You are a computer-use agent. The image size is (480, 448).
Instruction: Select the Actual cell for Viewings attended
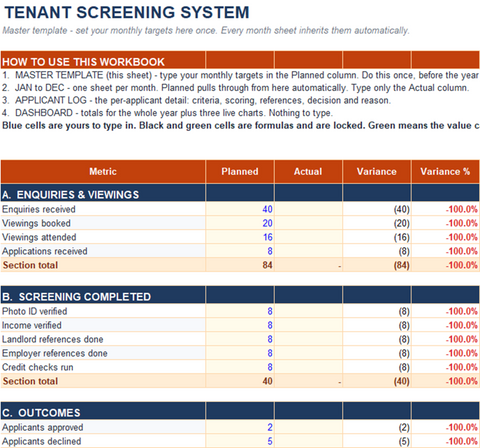tap(308, 237)
